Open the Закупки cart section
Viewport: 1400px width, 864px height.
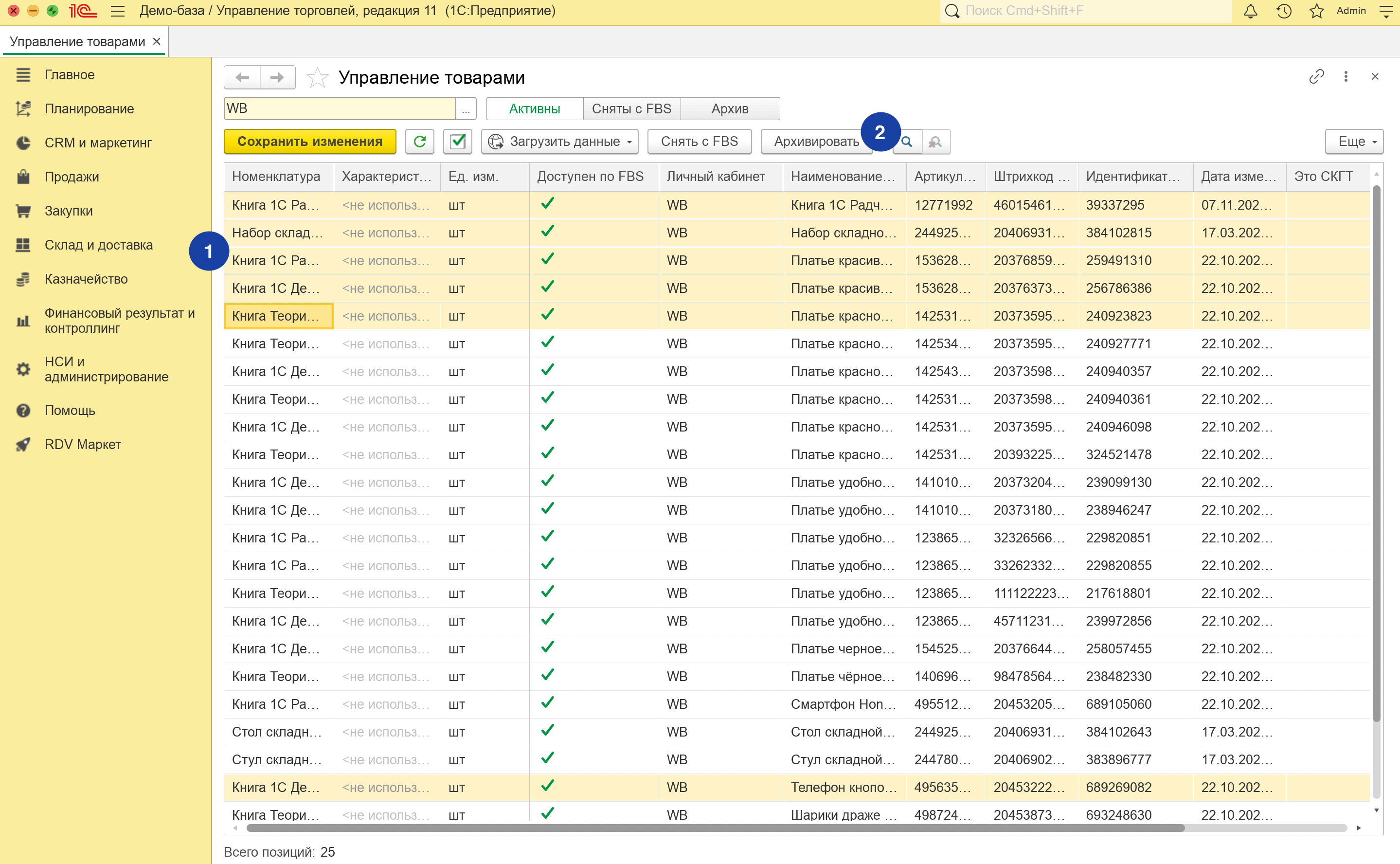click(69, 211)
